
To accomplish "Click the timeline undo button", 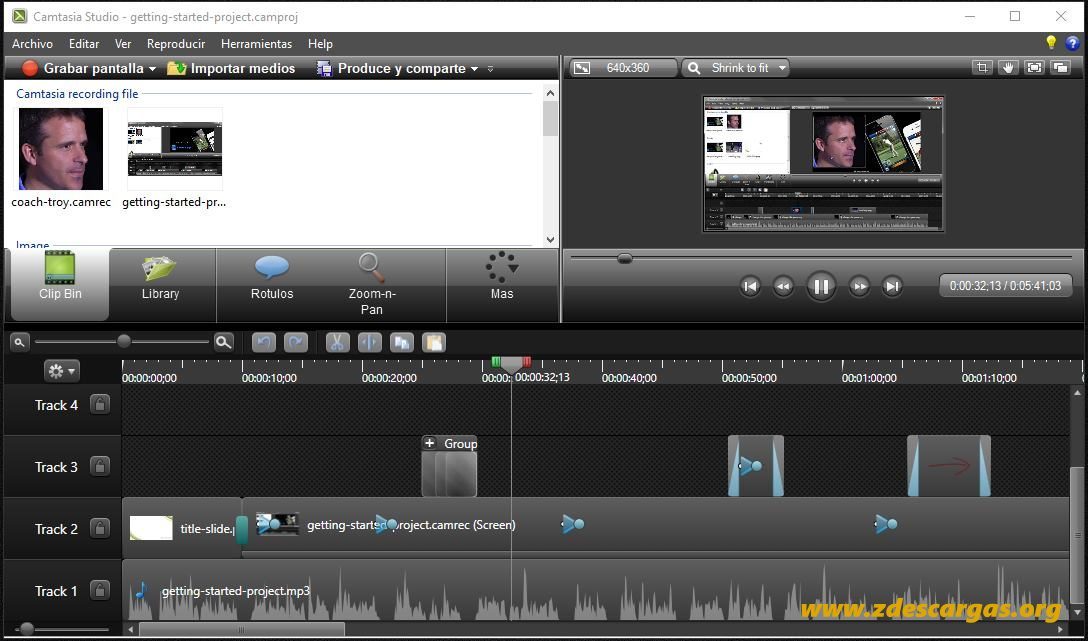I will coord(264,342).
